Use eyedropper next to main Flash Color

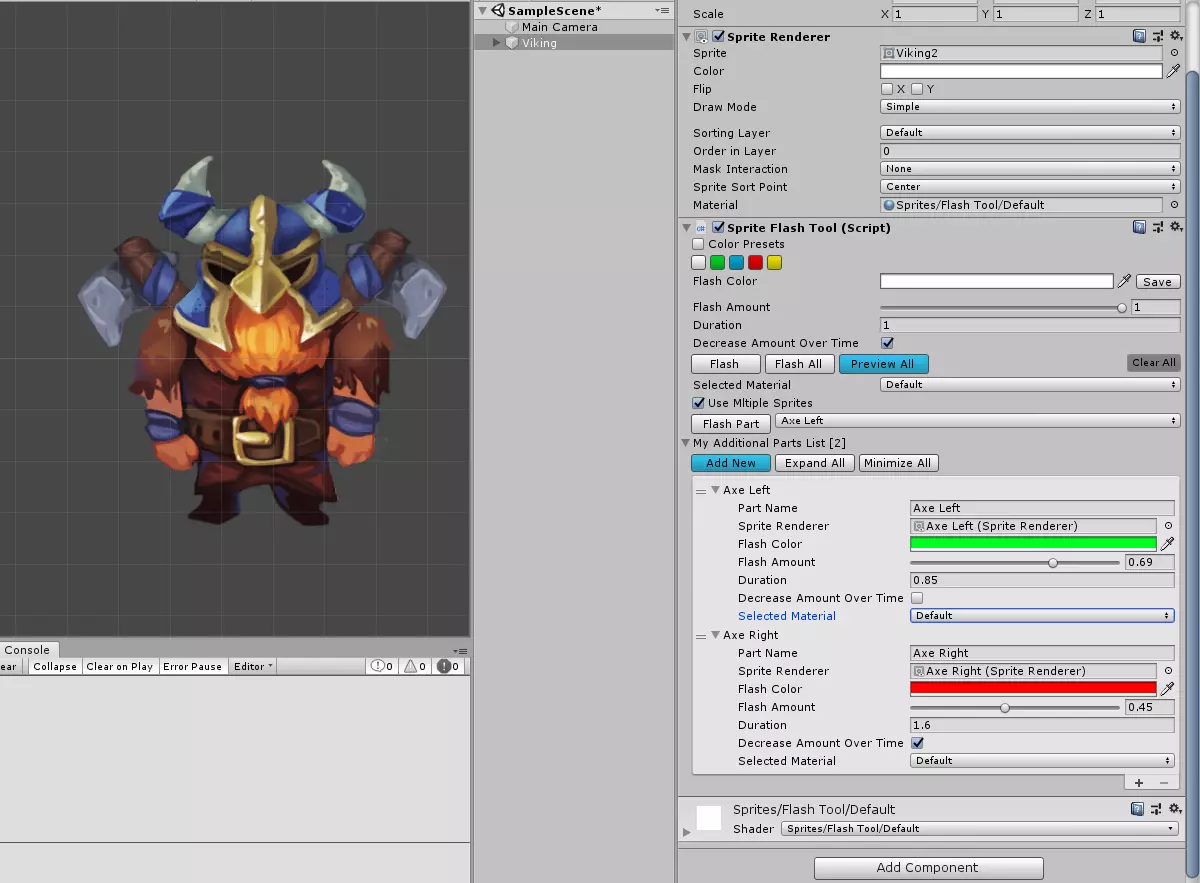[x=1125, y=281]
